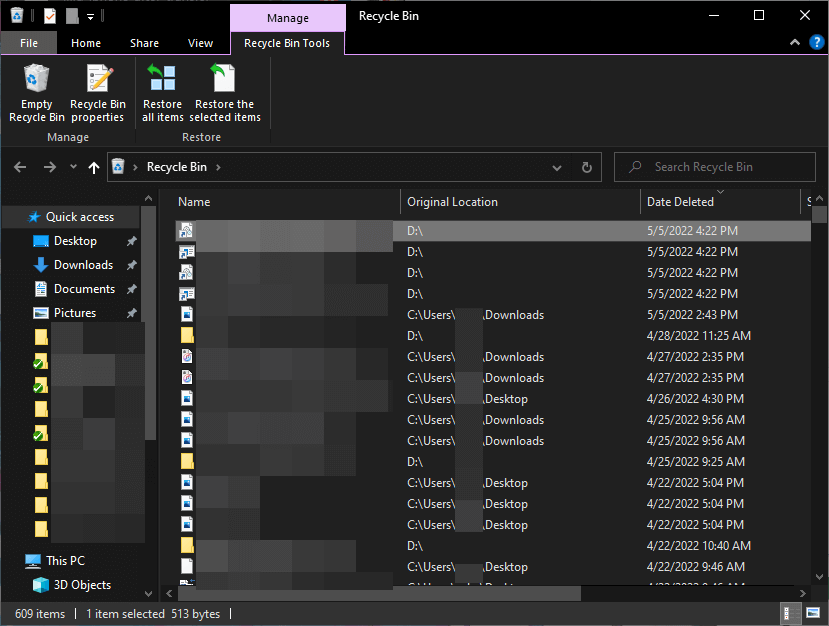Image resolution: width=829 pixels, height=626 pixels.
Task: Collapse the ribbon with the chevron
Action: 794,42
